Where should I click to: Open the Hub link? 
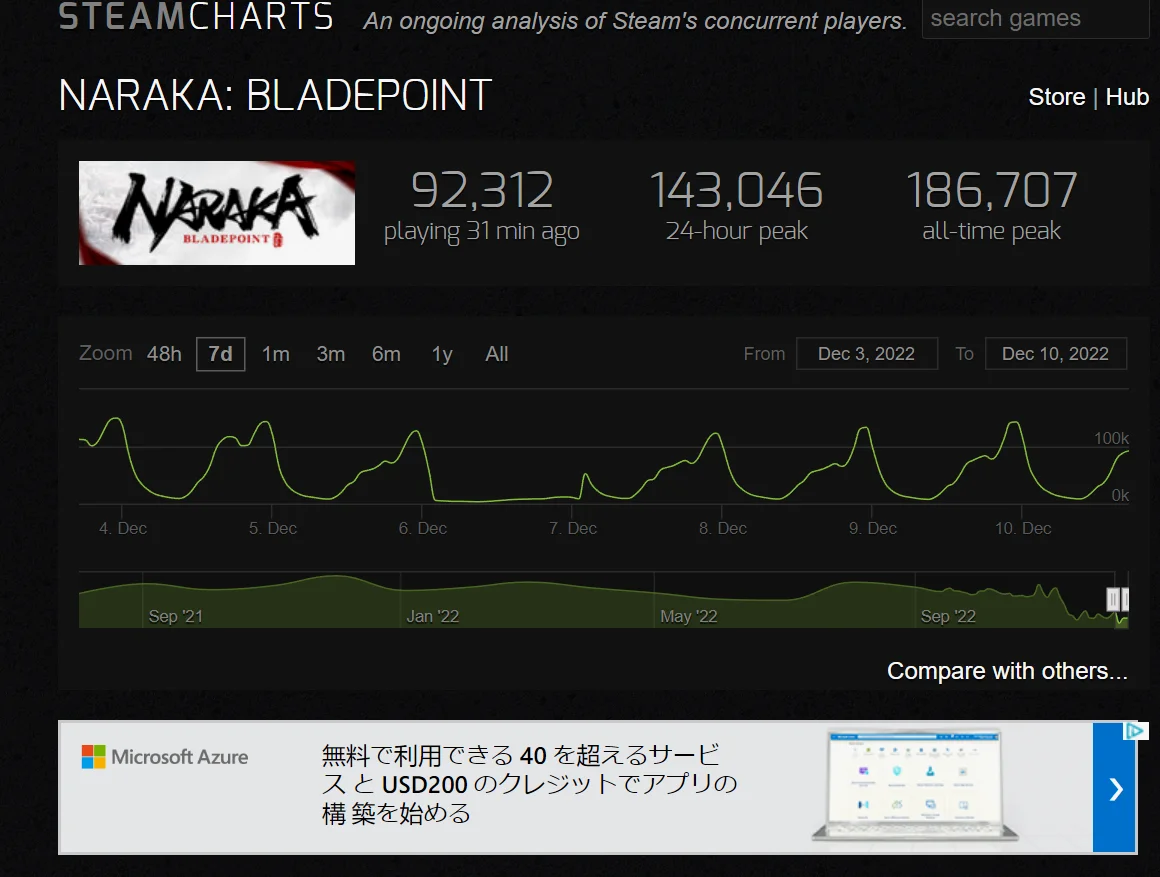pos(1127,97)
